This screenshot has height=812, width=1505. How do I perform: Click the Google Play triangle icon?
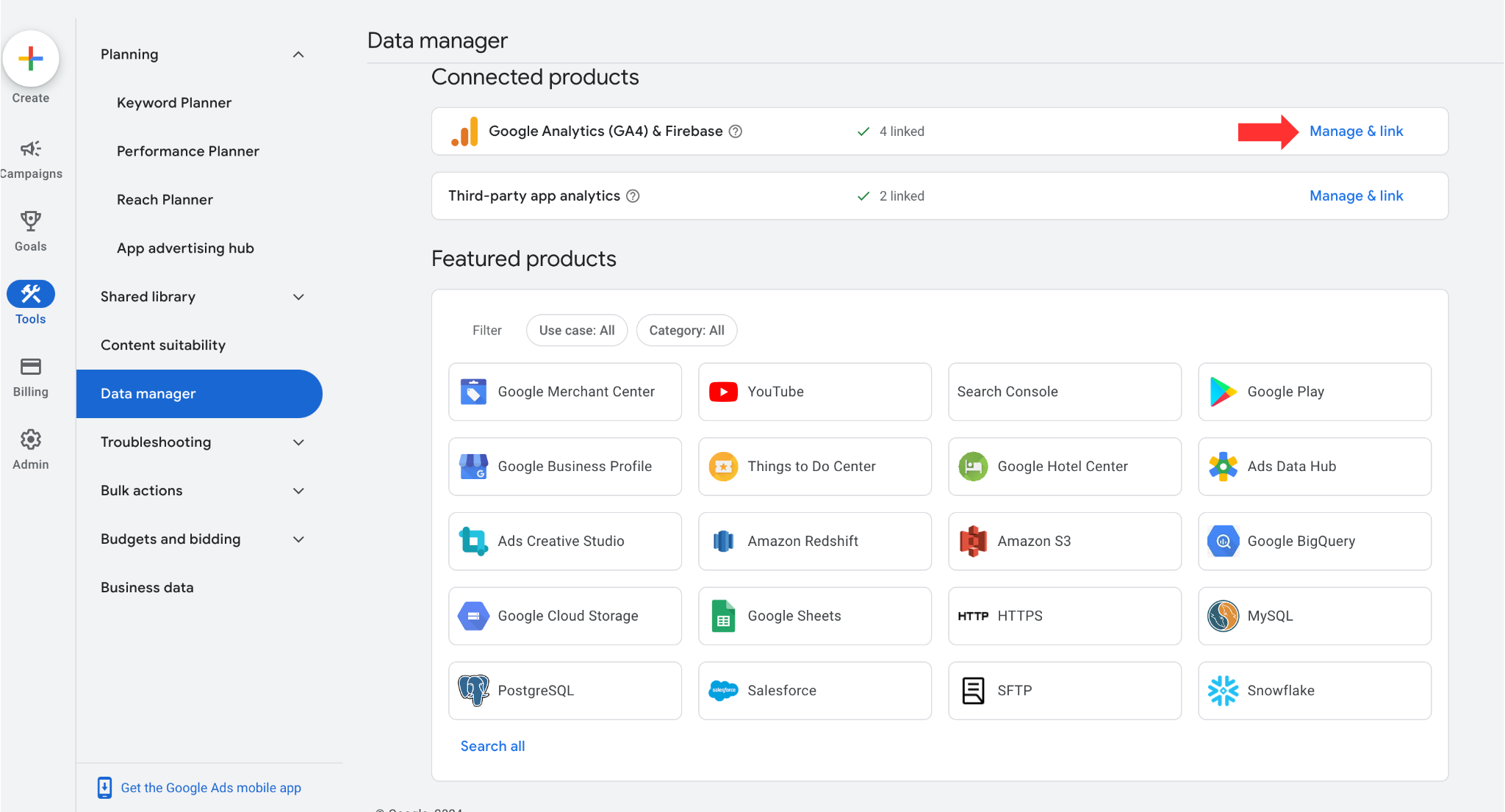click(x=1223, y=392)
